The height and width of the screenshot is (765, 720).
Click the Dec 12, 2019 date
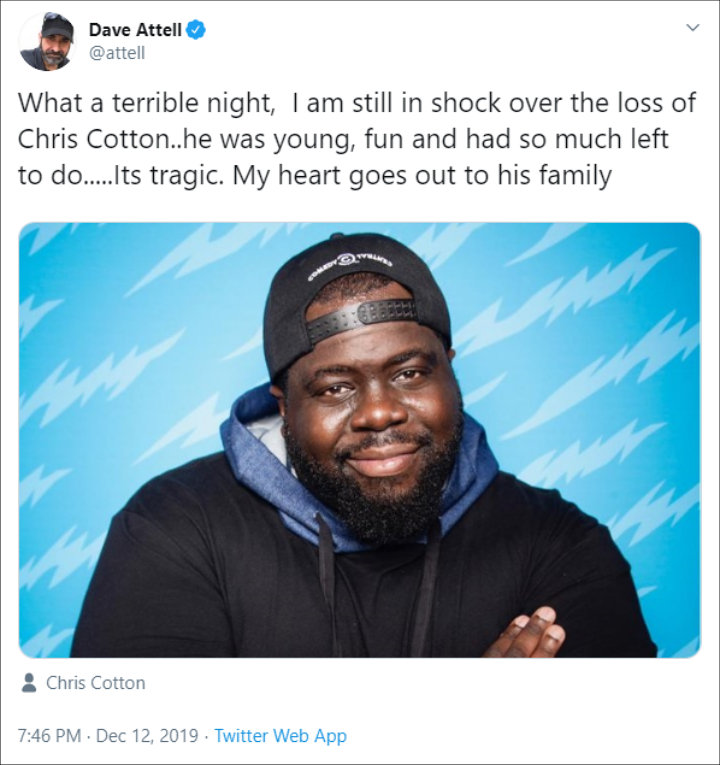click(x=147, y=735)
